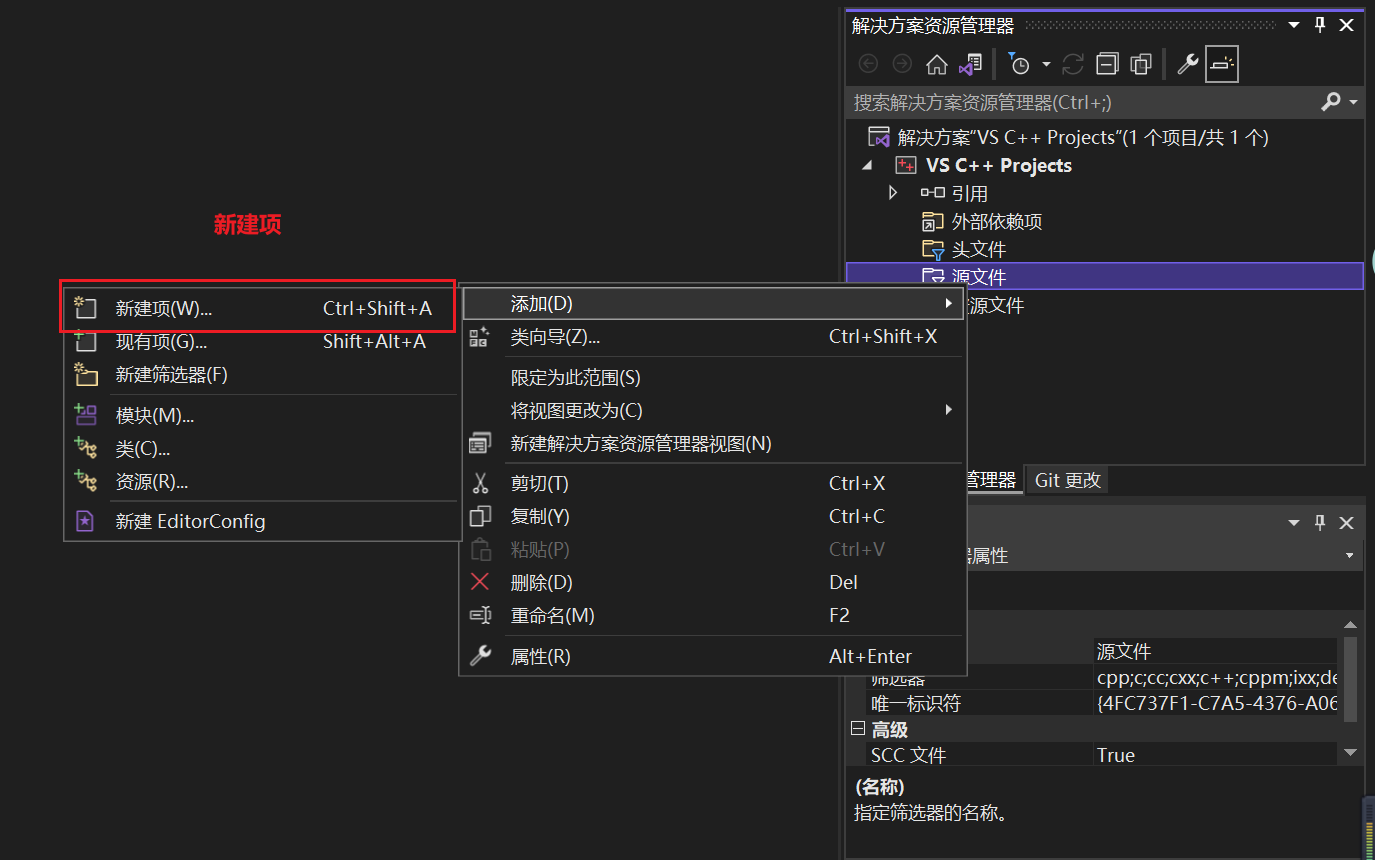Open the properties object selector combo box
The height and width of the screenshot is (860, 1375).
1350,555
